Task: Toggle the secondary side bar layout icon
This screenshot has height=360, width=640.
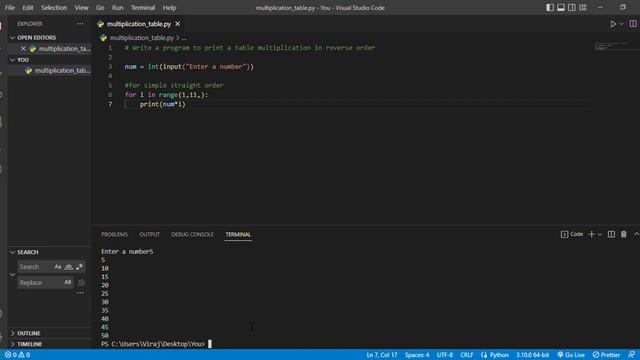Action: click(572, 7)
